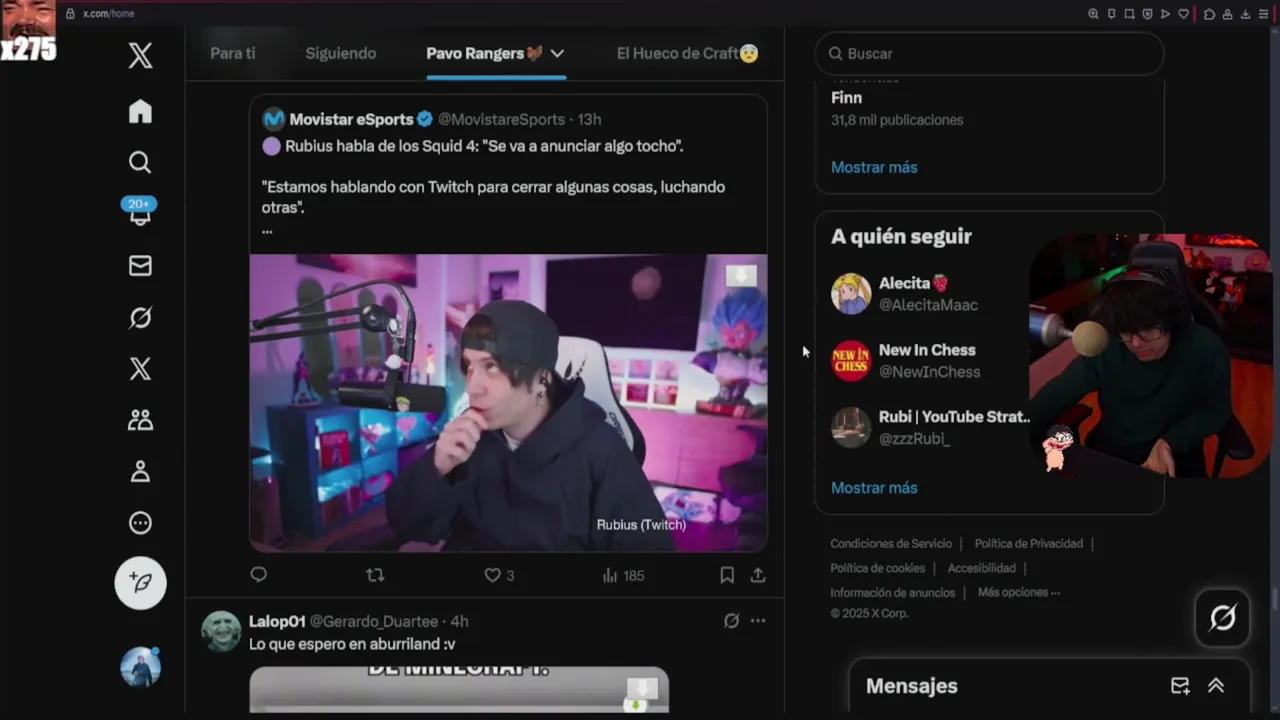The height and width of the screenshot is (720, 1280).
Task: Select the Pavo Rangers tab
Action: (x=484, y=53)
